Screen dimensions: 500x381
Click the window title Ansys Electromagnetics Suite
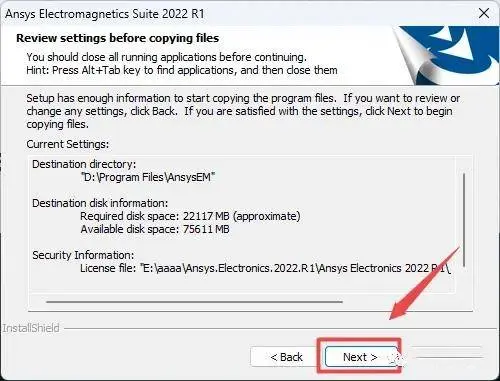(x=105, y=14)
